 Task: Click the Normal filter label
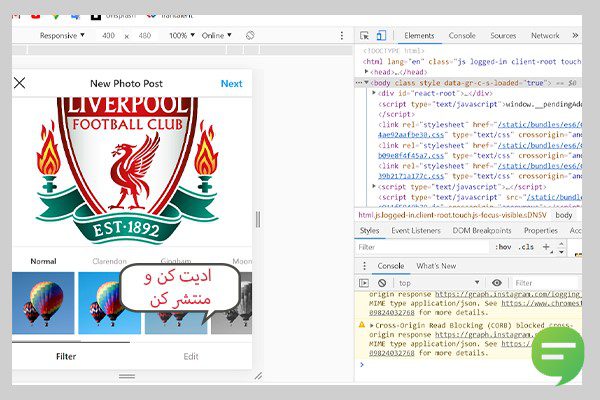[x=43, y=261]
